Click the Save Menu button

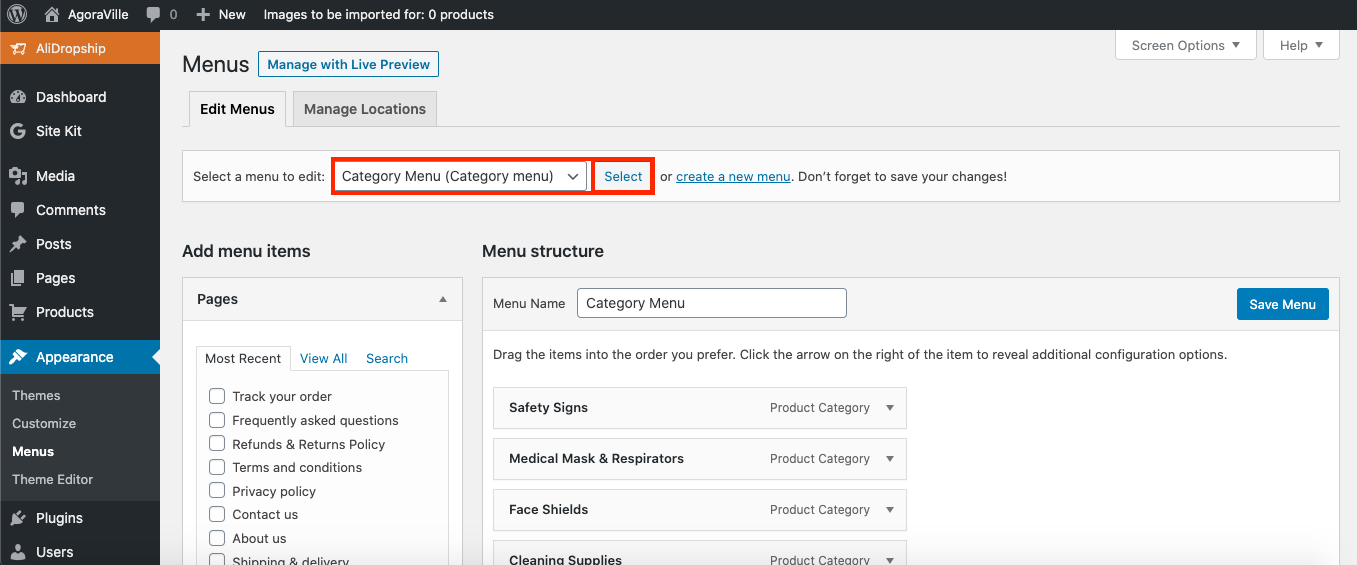[1283, 304]
